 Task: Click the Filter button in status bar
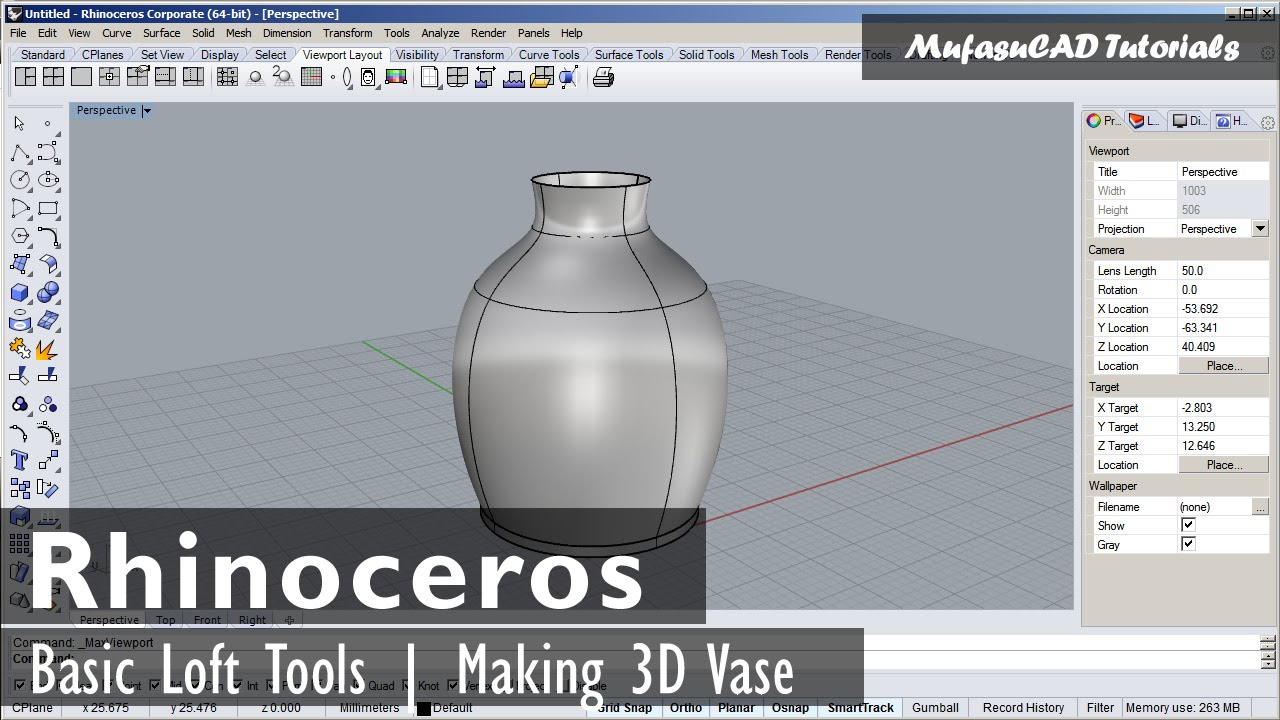[x=1100, y=707]
